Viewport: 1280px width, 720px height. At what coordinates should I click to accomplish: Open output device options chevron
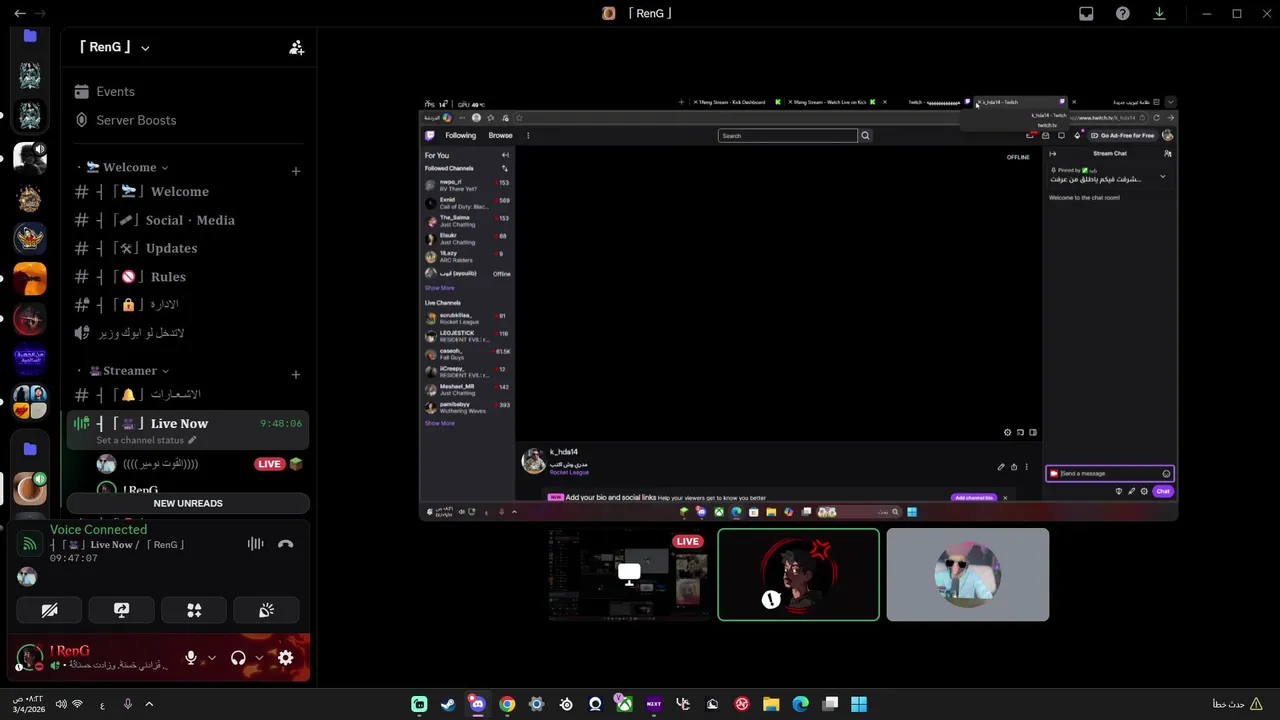pos(258,658)
